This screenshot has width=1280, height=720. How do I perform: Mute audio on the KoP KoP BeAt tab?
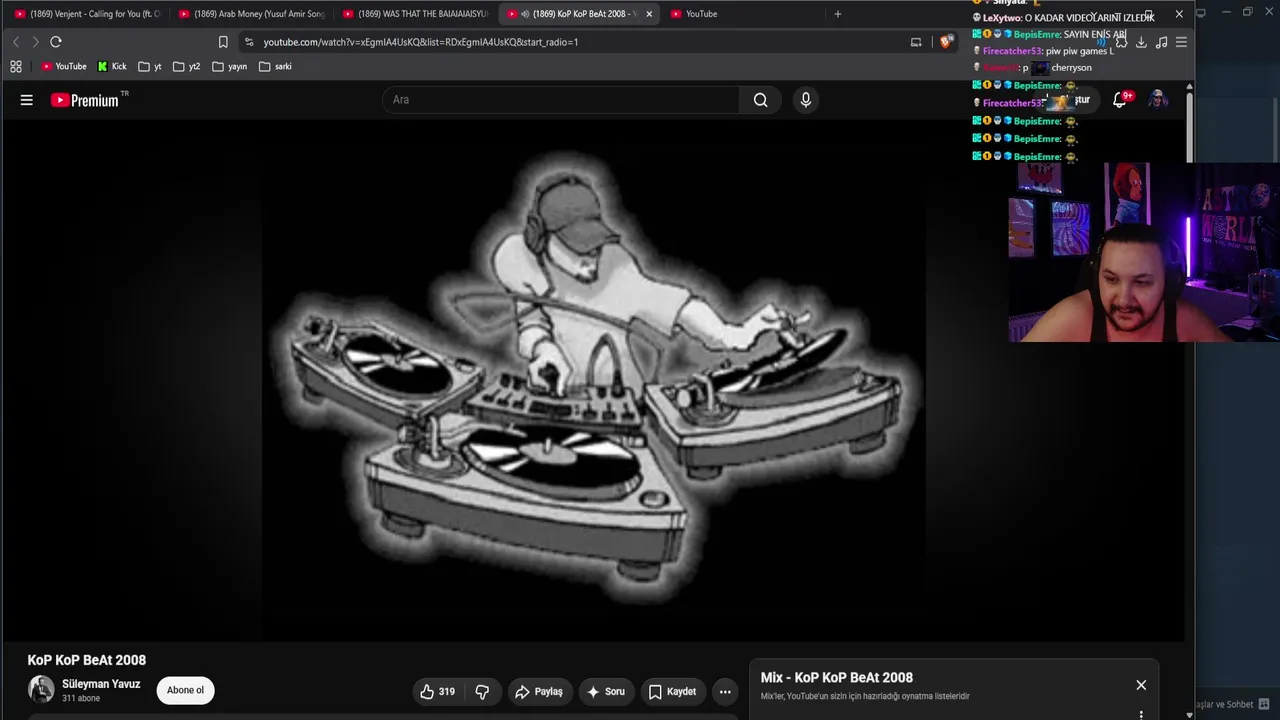tap(525, 14)
